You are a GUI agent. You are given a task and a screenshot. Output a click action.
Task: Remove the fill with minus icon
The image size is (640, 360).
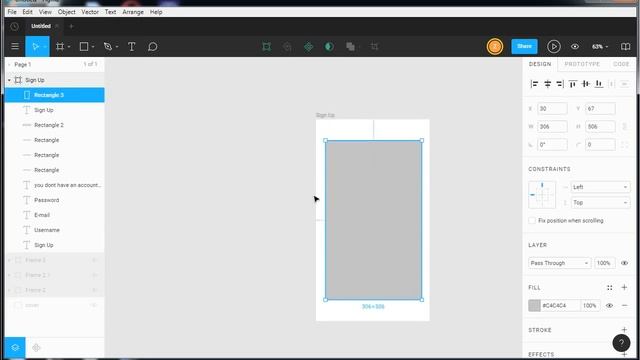pos(624,305)
